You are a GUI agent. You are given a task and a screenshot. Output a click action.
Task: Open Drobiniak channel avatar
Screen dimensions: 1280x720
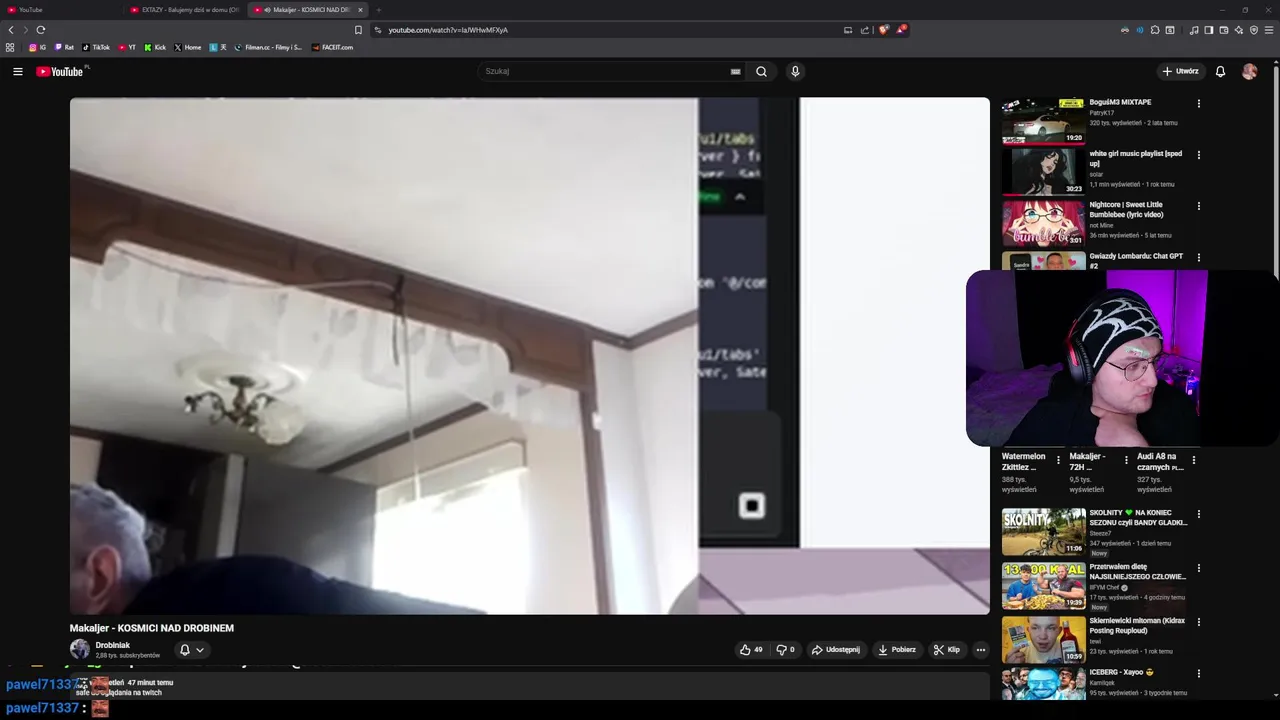point(80,649)
